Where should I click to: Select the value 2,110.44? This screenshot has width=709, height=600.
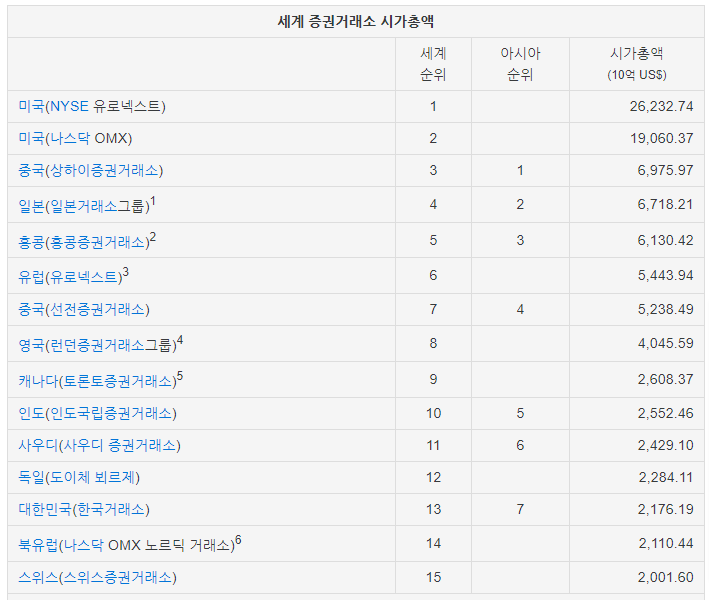666,543
